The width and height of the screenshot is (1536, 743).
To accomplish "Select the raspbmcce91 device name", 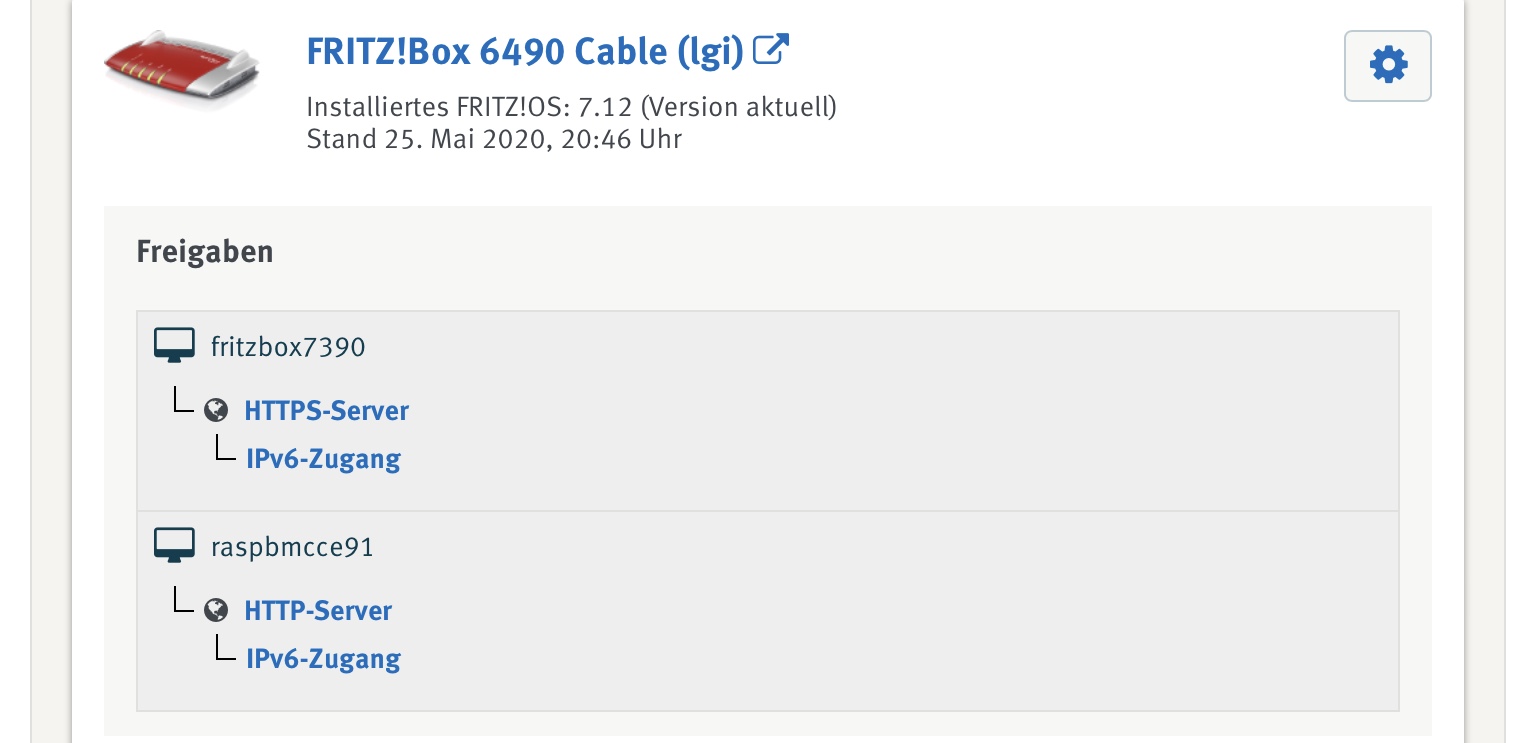I will [292, 547].
